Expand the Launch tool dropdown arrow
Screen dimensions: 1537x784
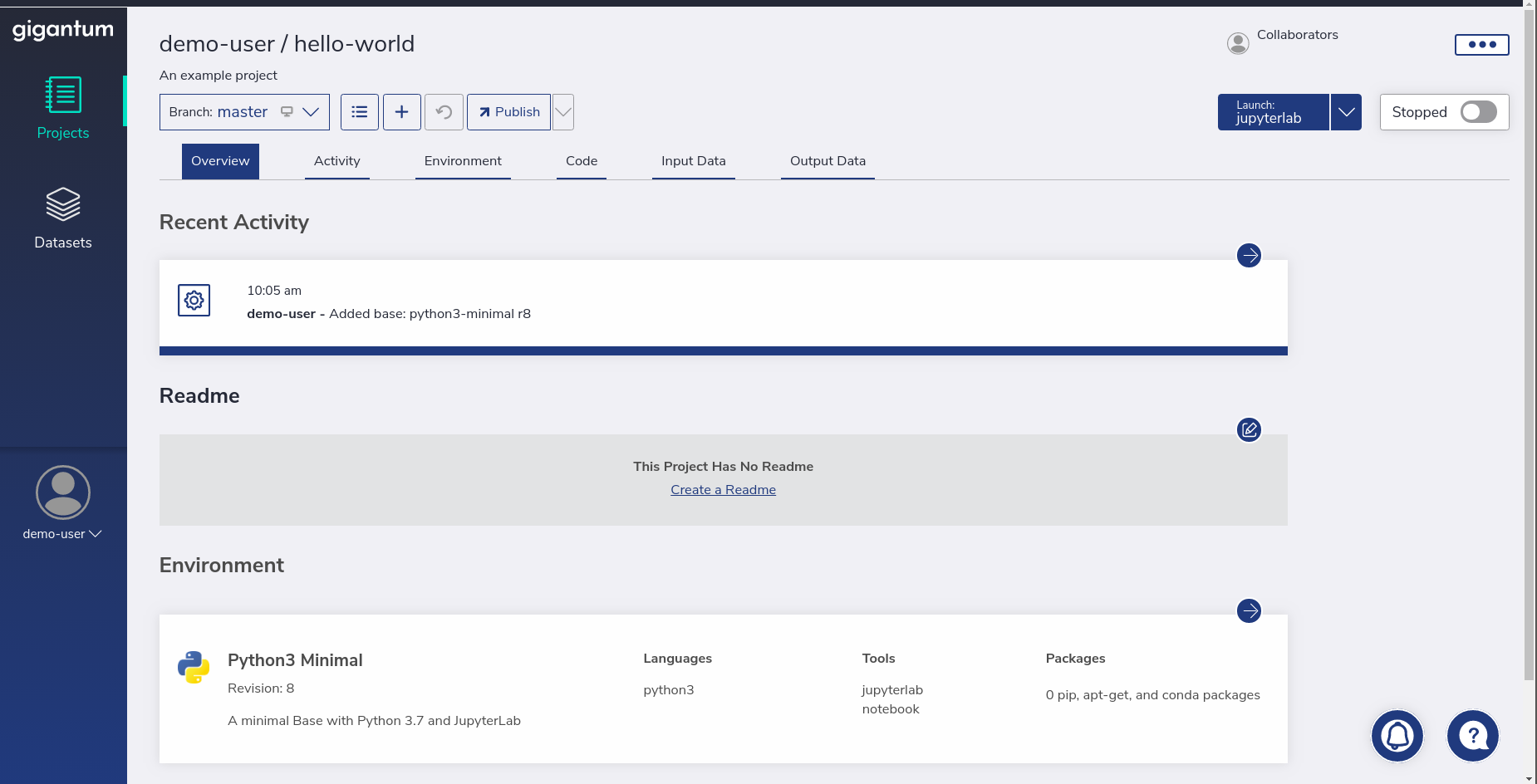[1346, 112]
